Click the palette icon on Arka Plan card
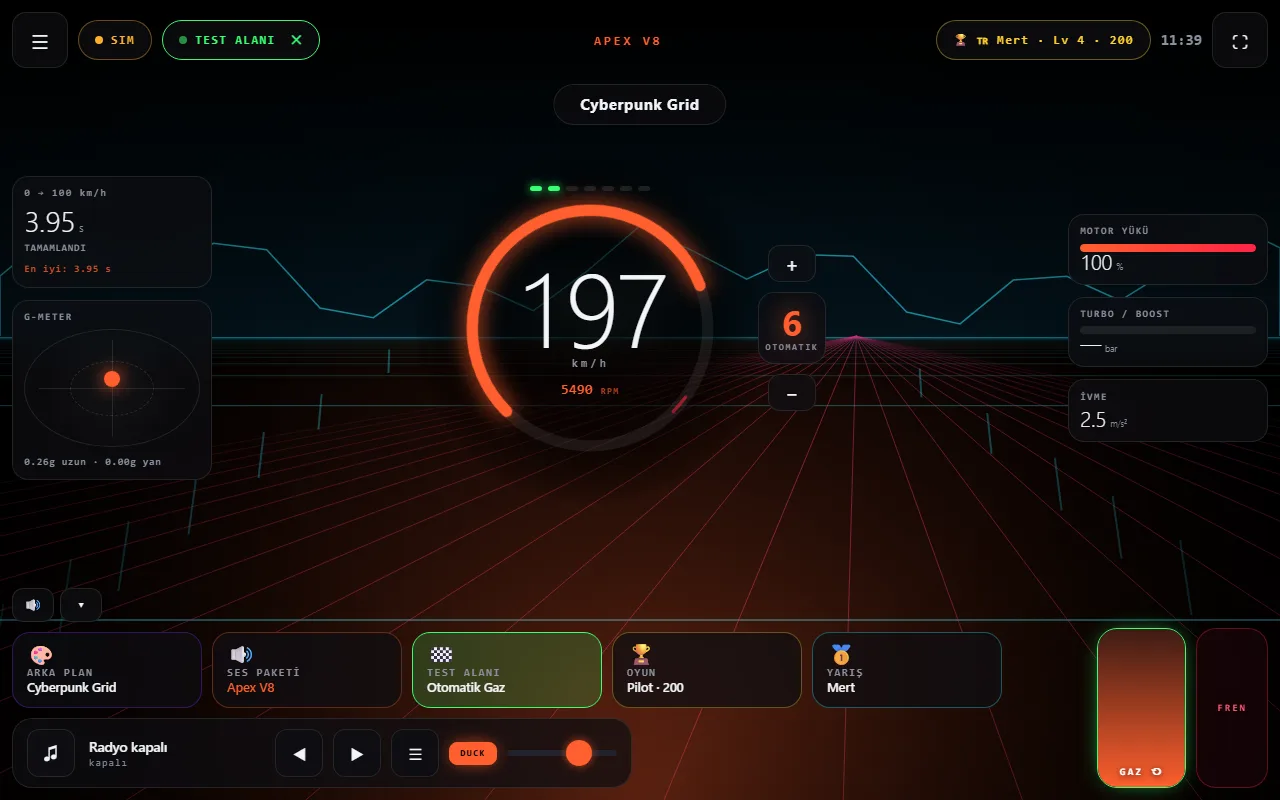Viewport: 1280px width, 800px height. point(41,655)
